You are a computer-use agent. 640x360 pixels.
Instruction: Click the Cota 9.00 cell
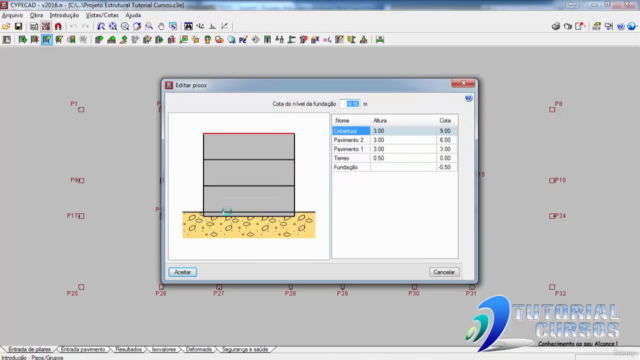[x=447, y=131]
